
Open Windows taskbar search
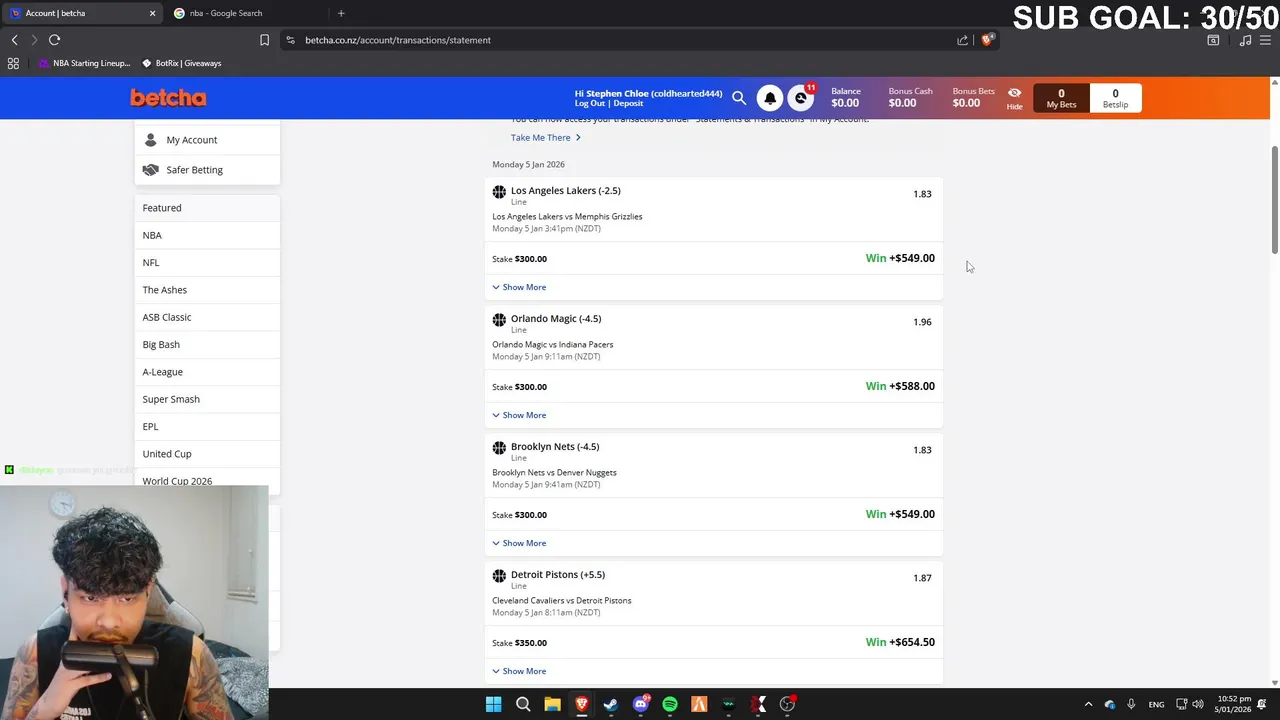coord(523,704)
